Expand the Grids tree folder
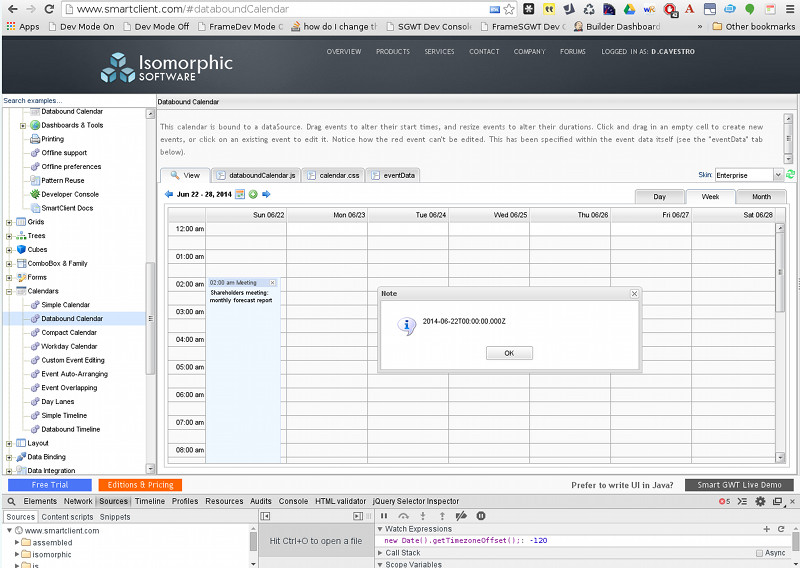Viewport: 800px width, 568px height. (10, 222)
